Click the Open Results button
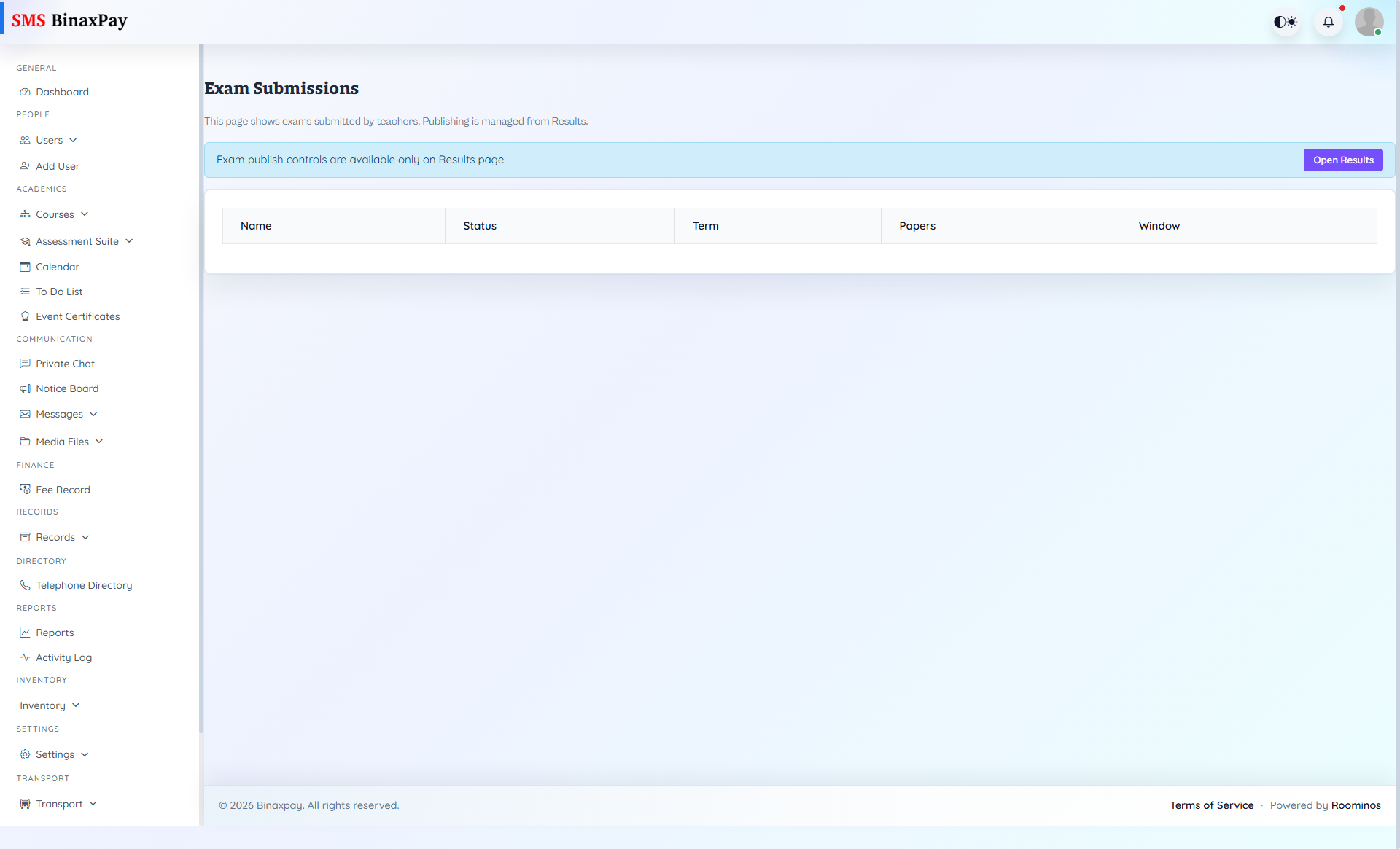1400x849 pixels. [1343, 160]
